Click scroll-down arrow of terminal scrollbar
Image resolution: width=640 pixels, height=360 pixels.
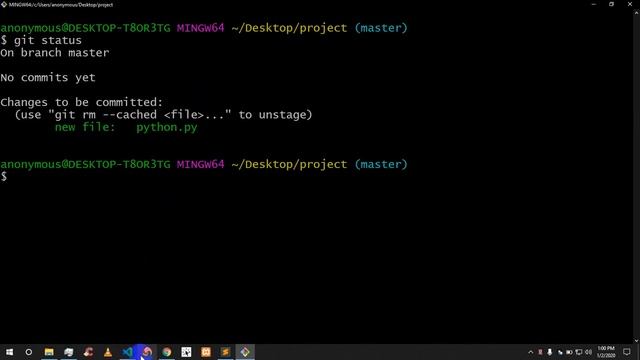click(636, 341)
